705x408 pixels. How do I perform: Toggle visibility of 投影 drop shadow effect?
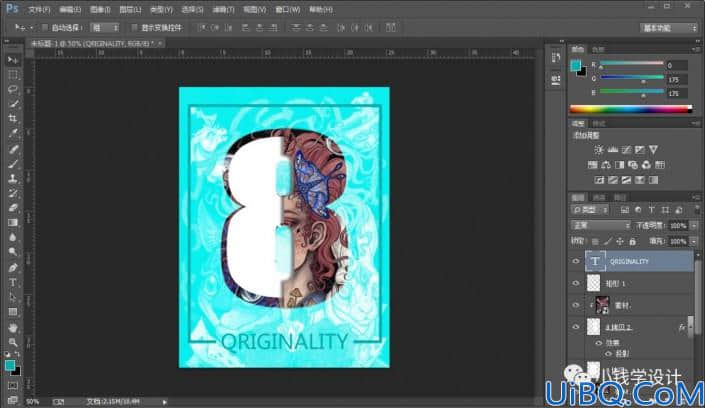(x=608, y=354)
